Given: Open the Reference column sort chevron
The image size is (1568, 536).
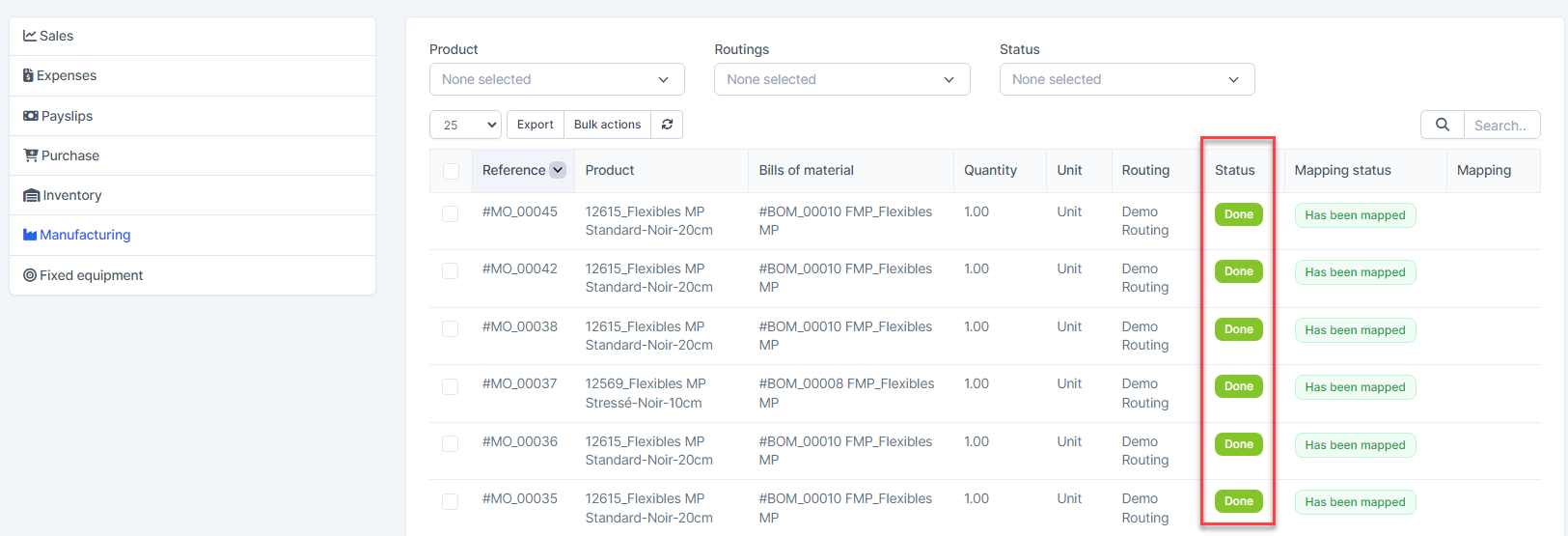Looking at the screenshot, I should pyautogui.click(x=558, y=170).
